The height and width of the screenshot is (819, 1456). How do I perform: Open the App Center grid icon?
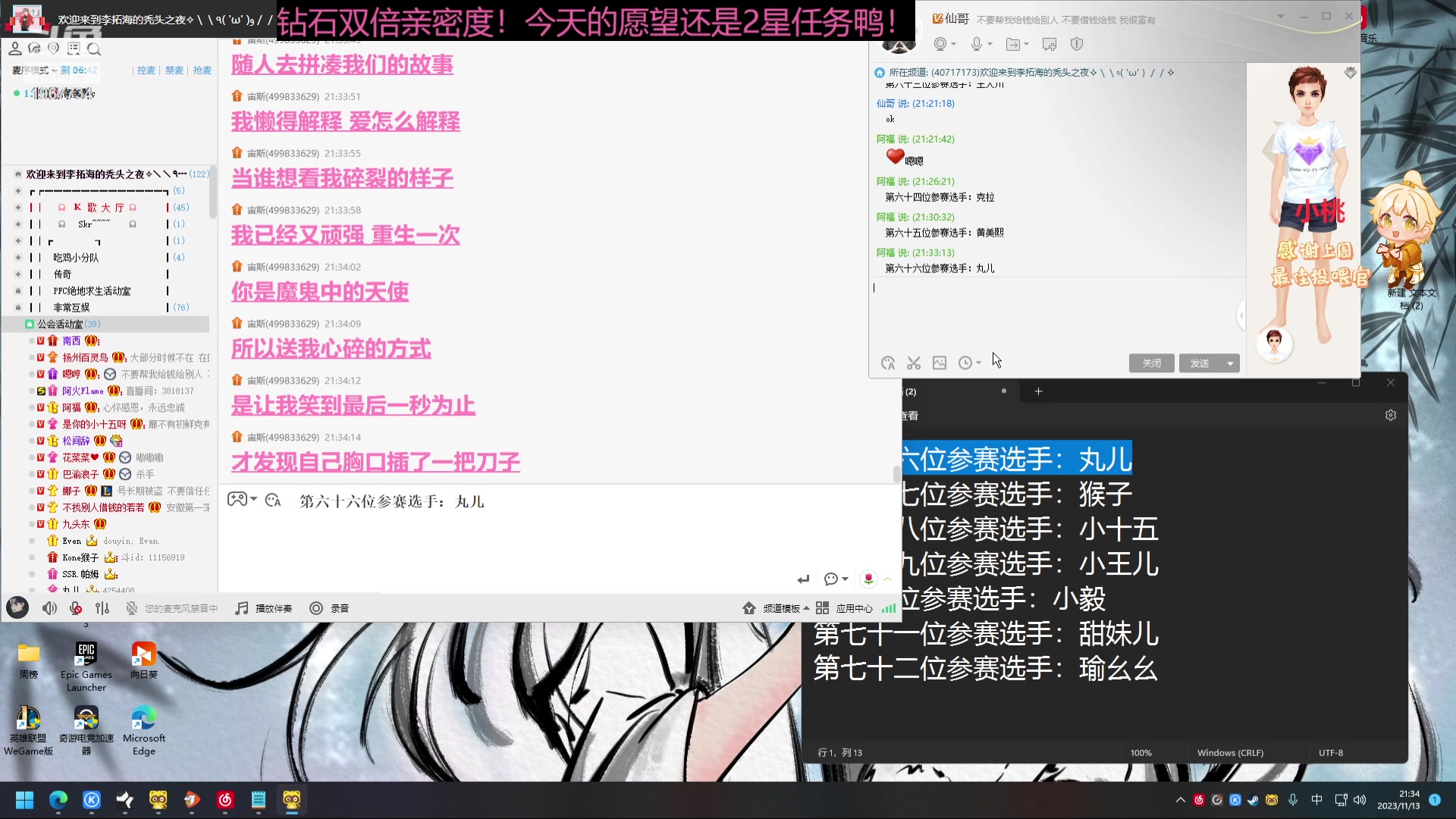point(822,608)
